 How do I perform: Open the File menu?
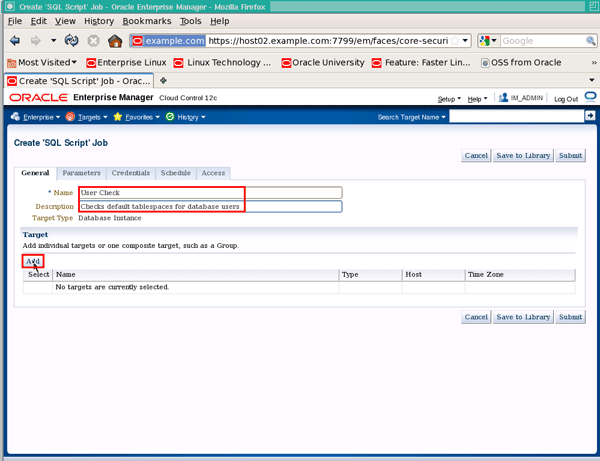point(15,21)
